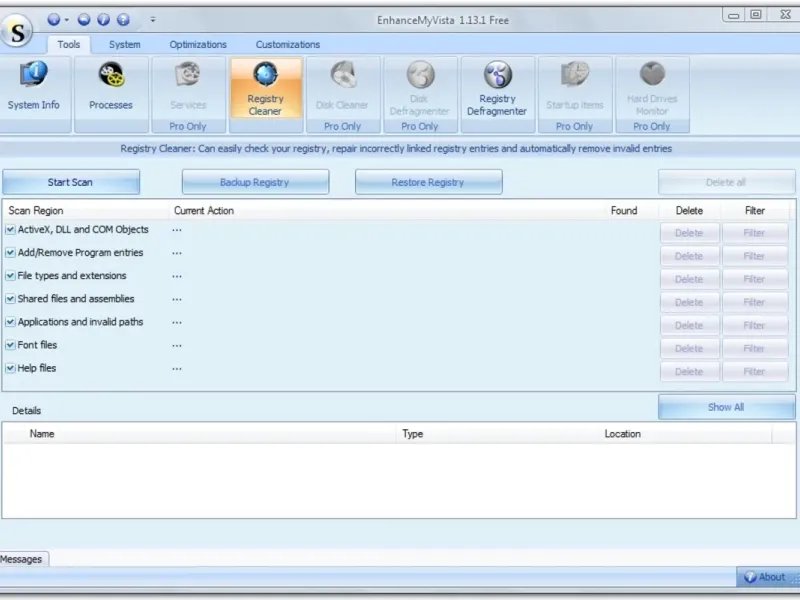
Task: Switch to the Optimizations tab
Action: [198, 44]
